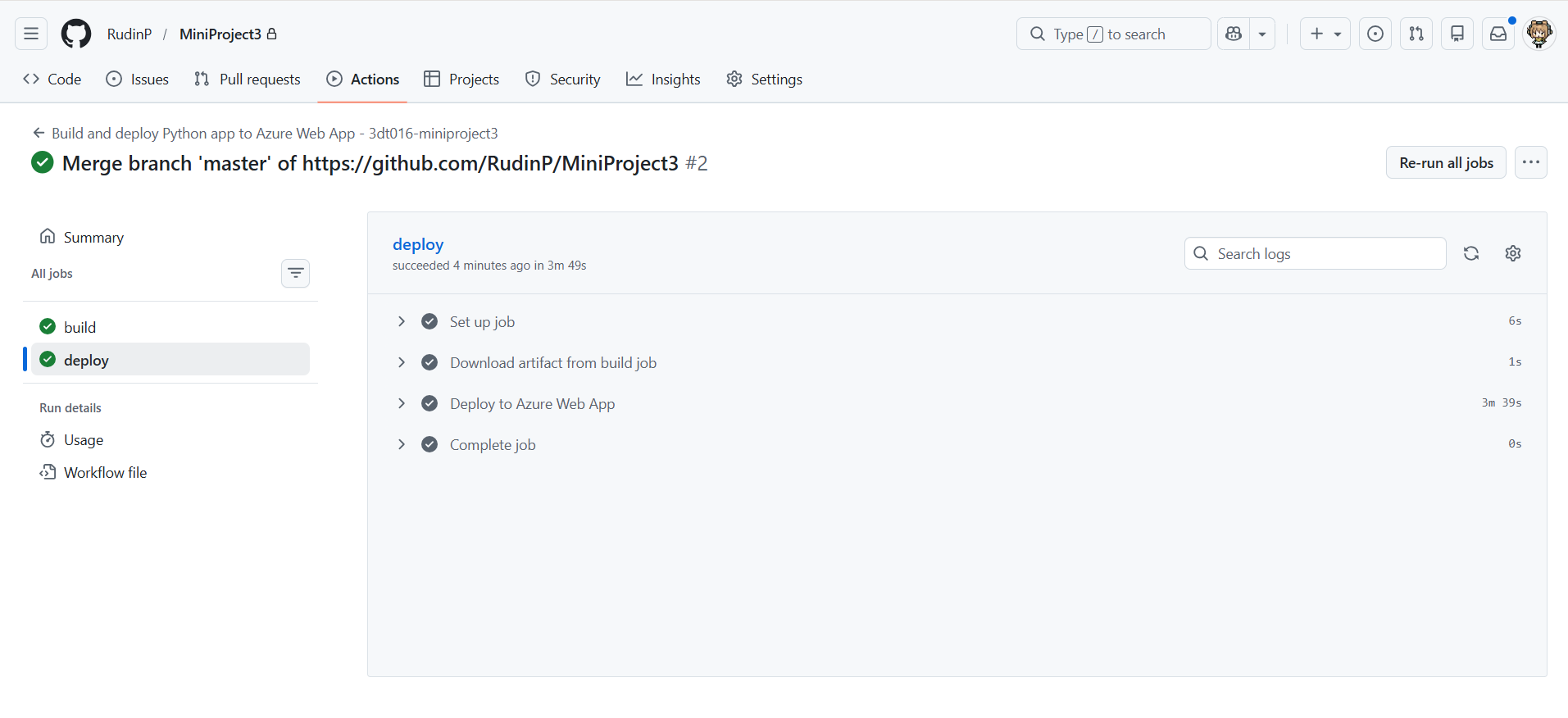Open the run Summary in sidebar

(170, 237)
